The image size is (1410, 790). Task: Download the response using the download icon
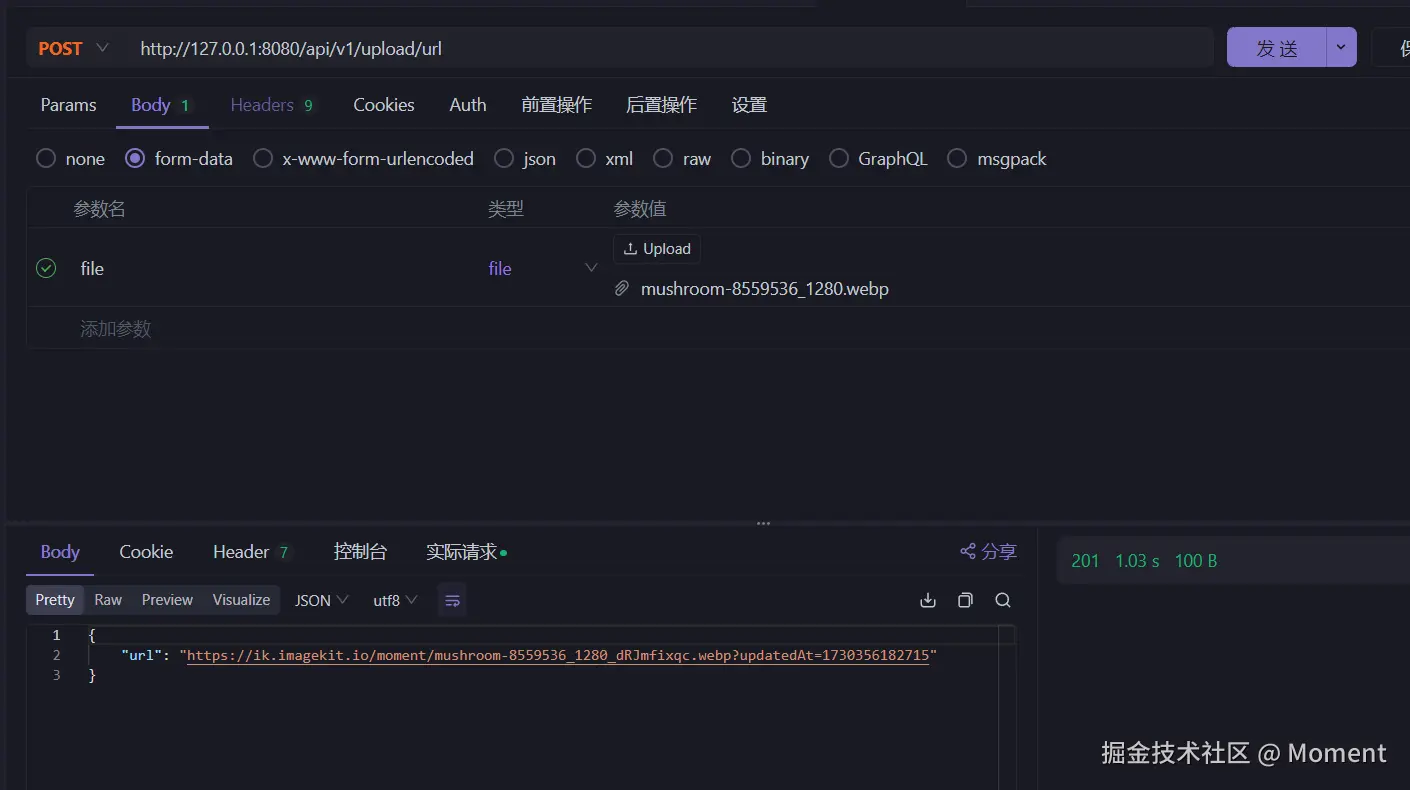pos(928,600)
